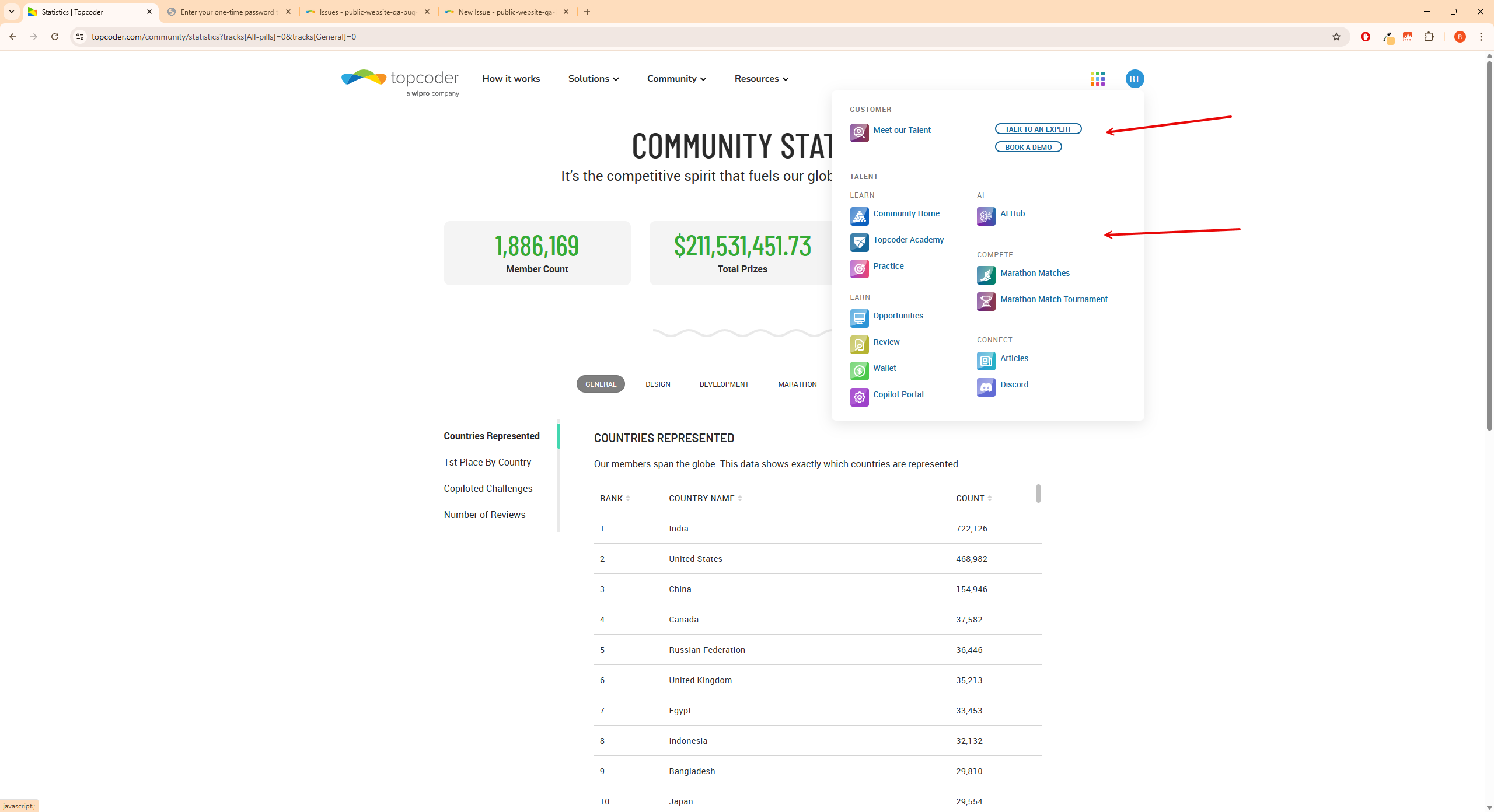Click the Topcoder Academy icon
The height and width of the screenshot is (812, 1494).
coord(859,243)
